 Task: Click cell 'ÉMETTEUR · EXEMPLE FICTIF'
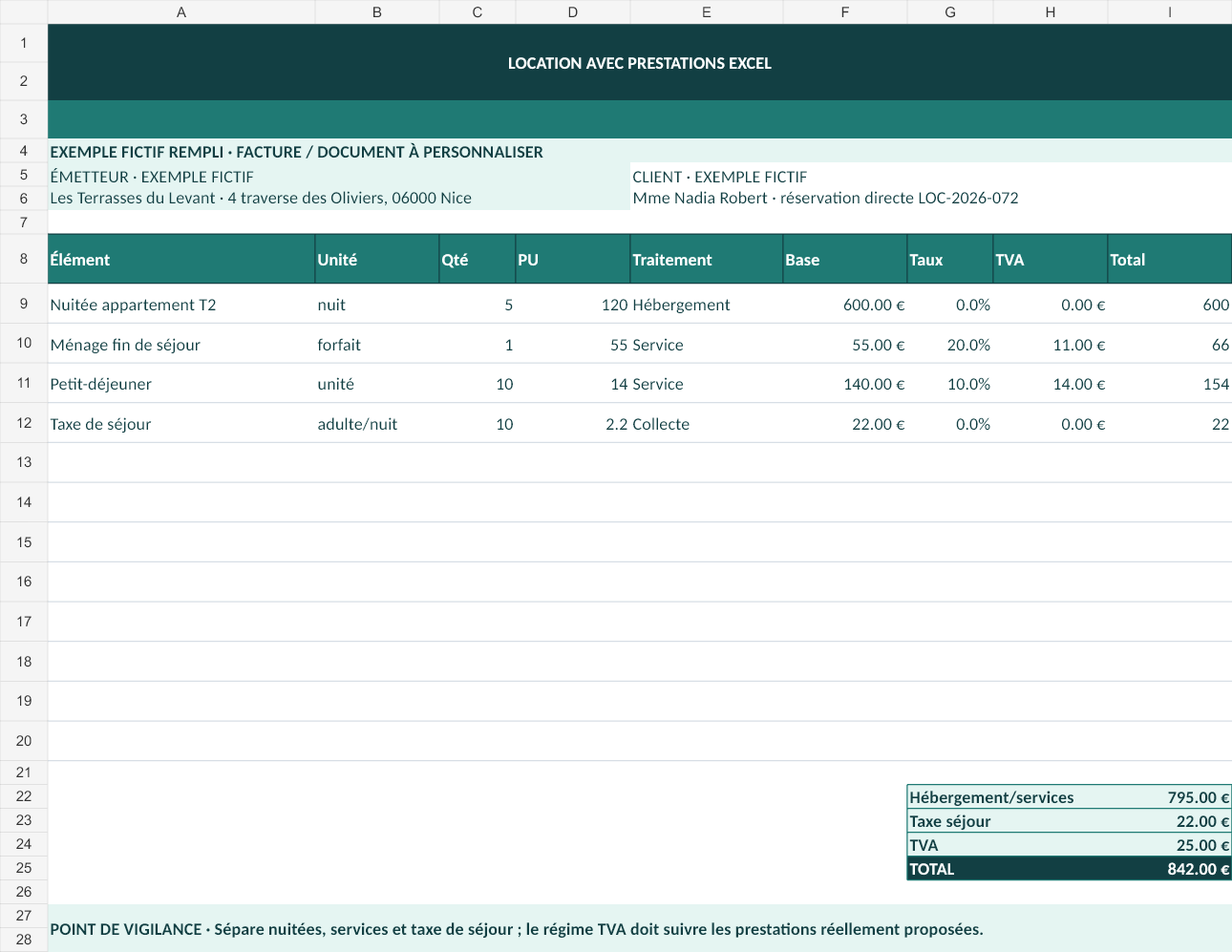tap(339, 176)
